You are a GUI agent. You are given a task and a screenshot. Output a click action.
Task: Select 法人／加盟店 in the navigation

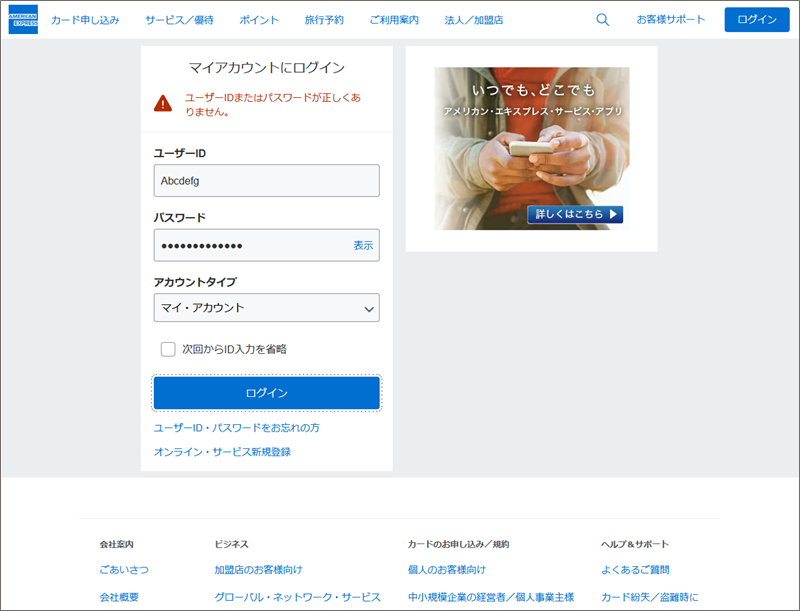(x=474, y=20)
